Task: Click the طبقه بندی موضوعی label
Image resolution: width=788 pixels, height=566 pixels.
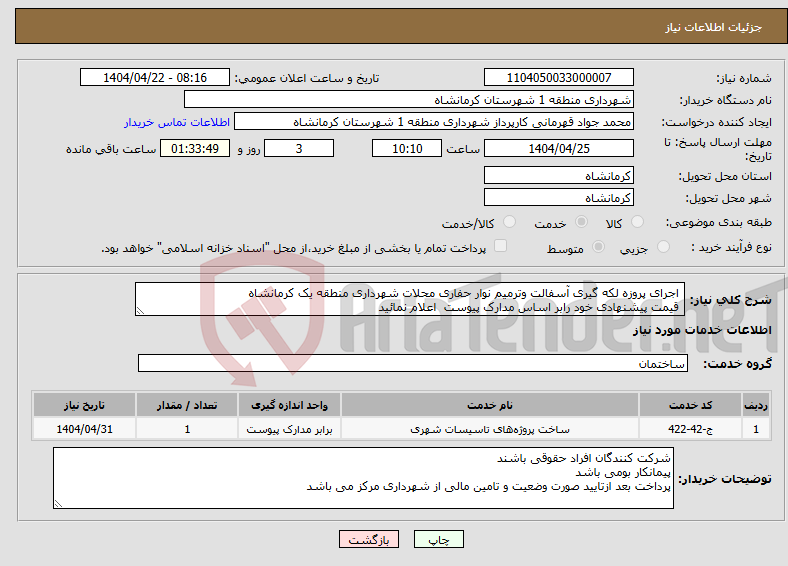Action: tap(719, 222)
